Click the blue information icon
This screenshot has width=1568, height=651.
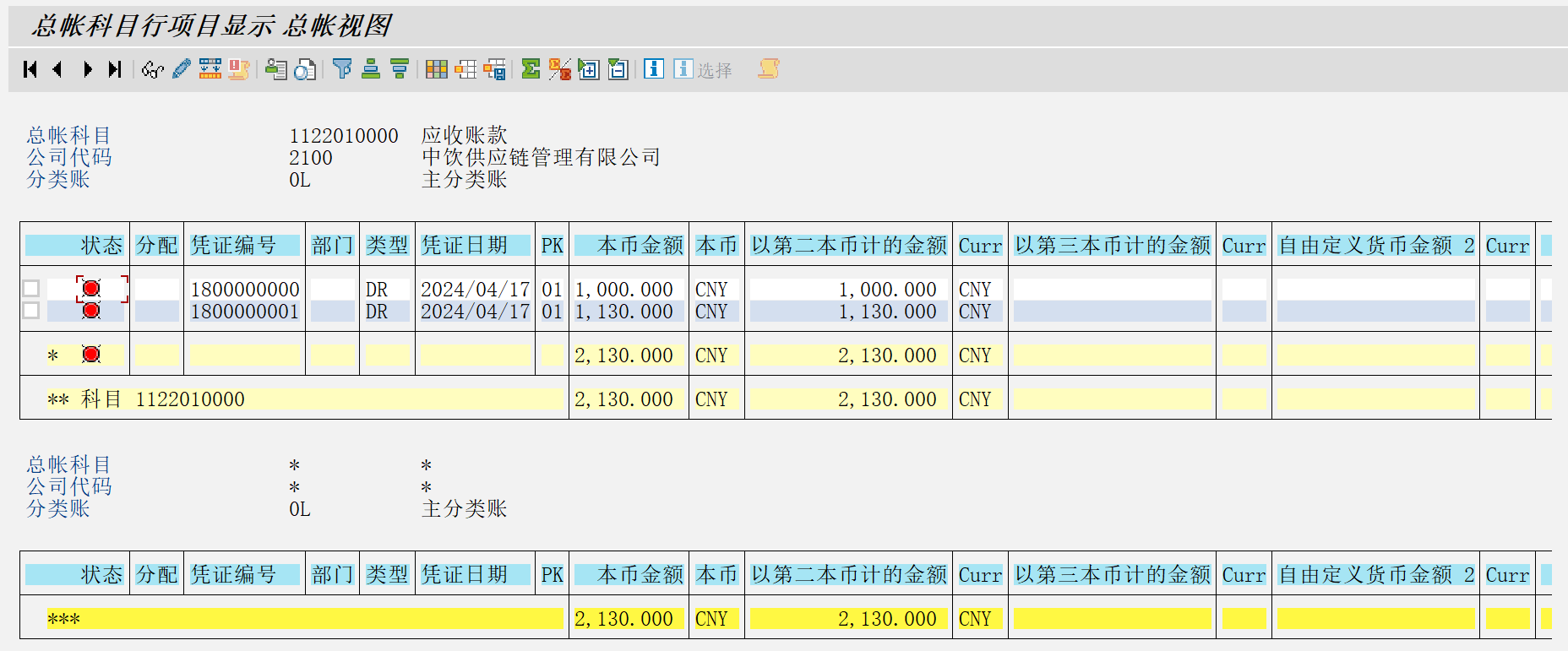(x=654, y=69)
